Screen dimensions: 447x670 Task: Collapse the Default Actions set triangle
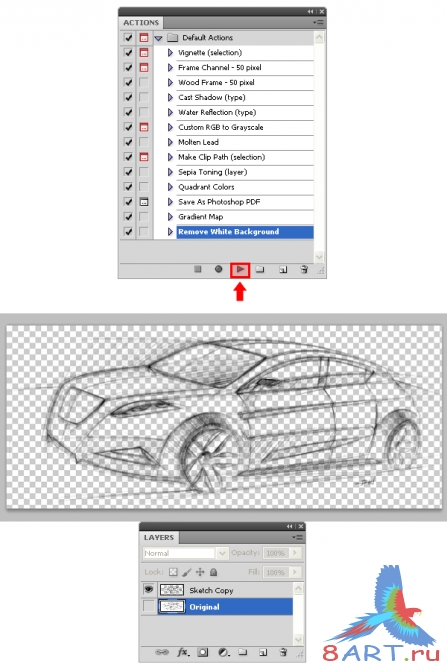pos(159,38)
